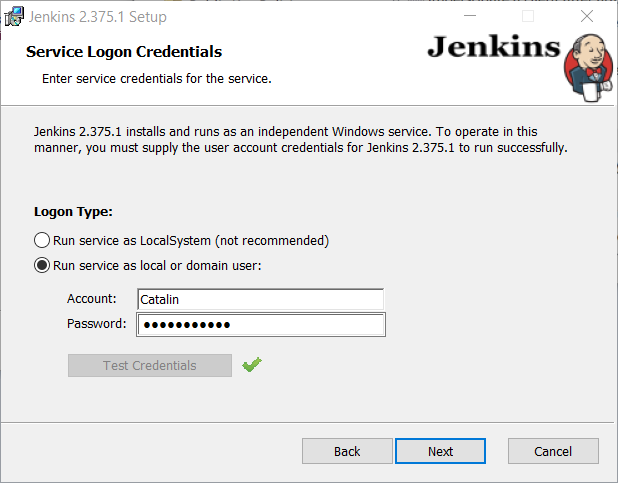Click the 'Logon Type:' label
The image size is (618, 483).
pyautogui.click(x=73, y=212)
